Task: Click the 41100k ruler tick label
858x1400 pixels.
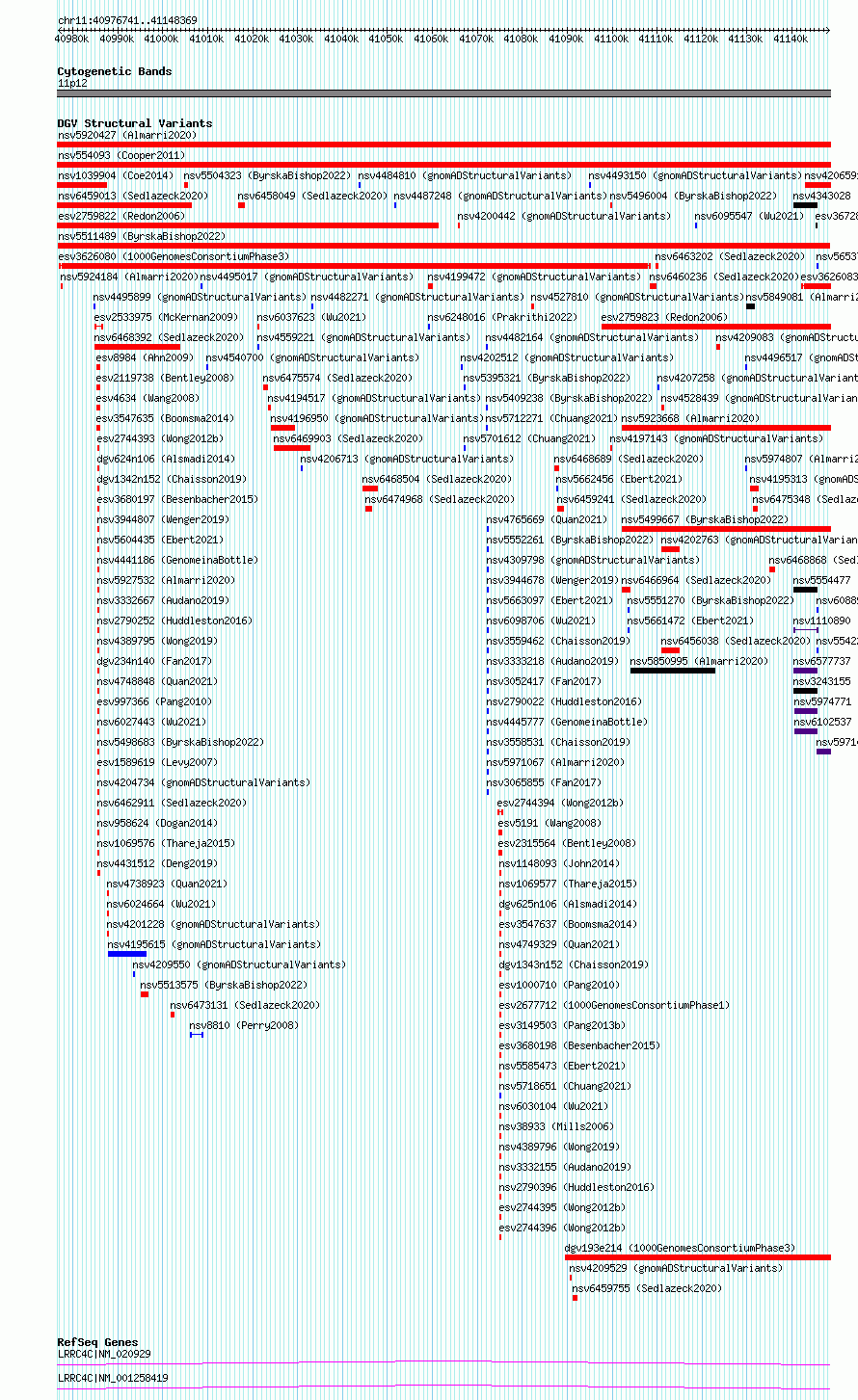Action: (x=611, y=39)
